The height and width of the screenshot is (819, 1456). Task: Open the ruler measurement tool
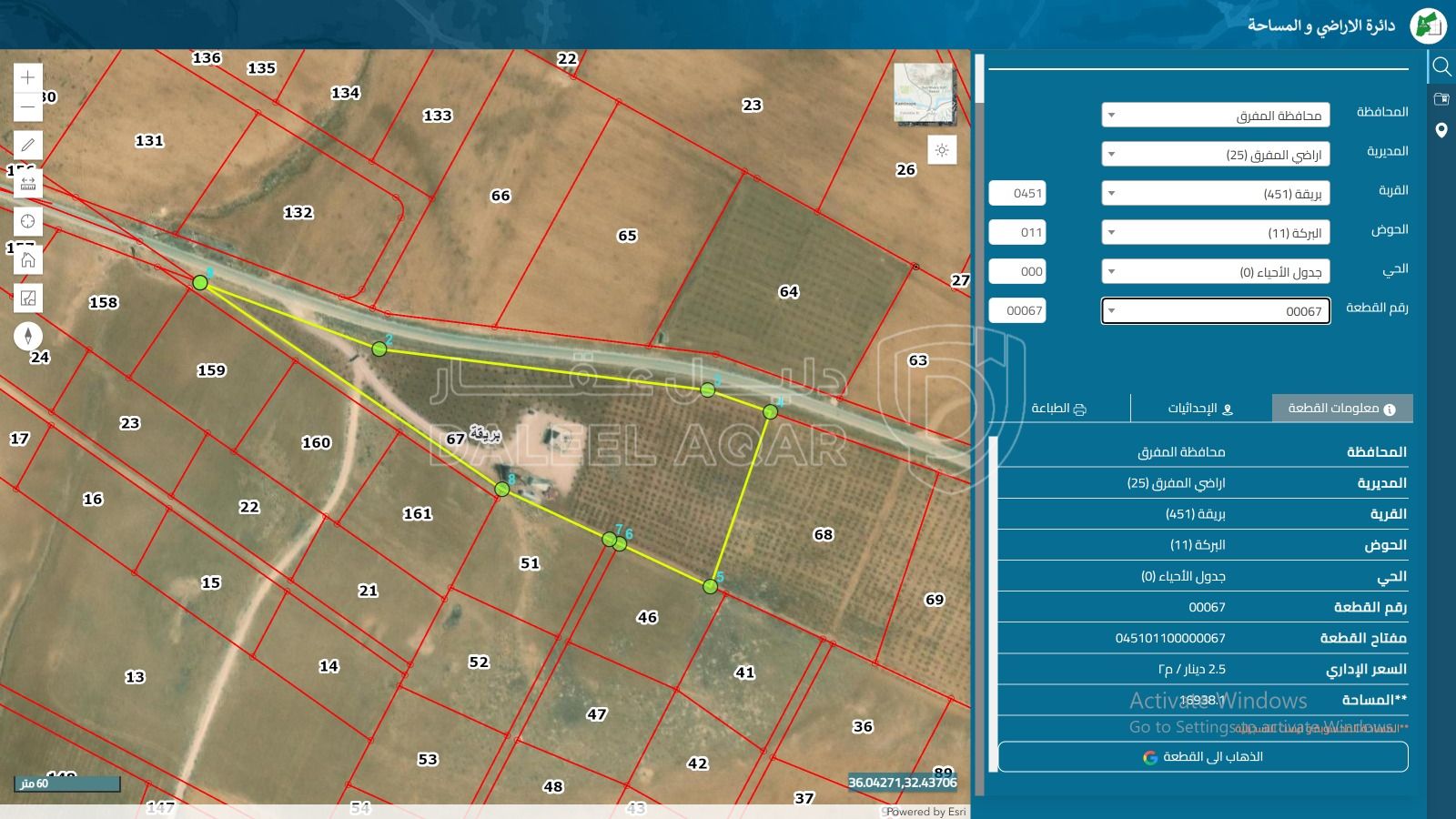tap(28, 183)
